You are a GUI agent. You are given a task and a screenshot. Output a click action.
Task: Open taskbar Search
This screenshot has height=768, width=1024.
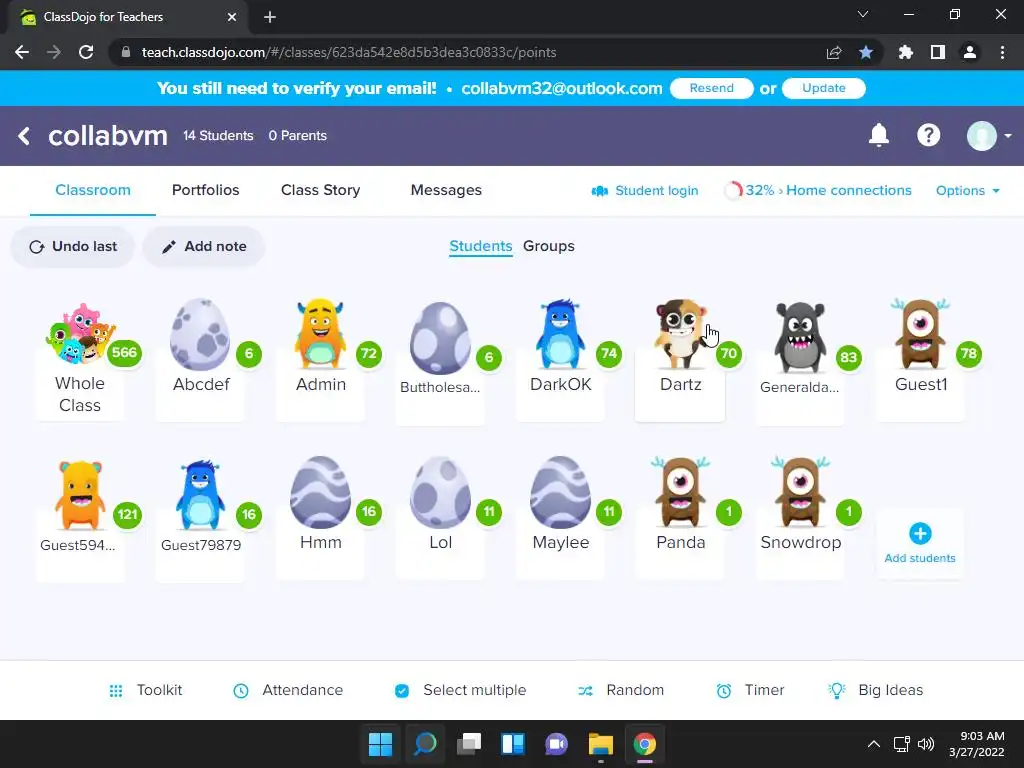point(425,744)
